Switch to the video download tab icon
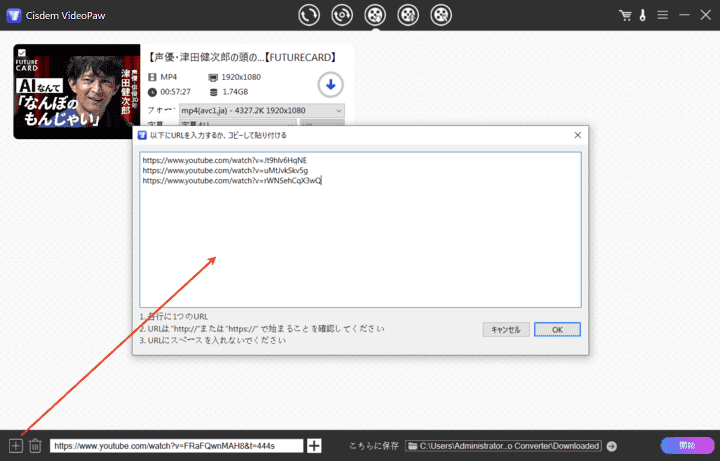720x461 pixels. pos(375,15)
